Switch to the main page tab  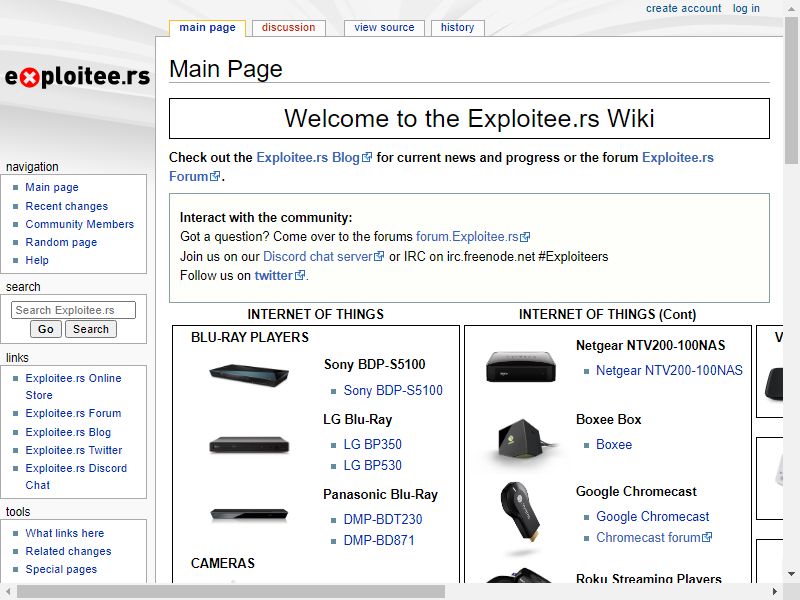tap(207, 28)
